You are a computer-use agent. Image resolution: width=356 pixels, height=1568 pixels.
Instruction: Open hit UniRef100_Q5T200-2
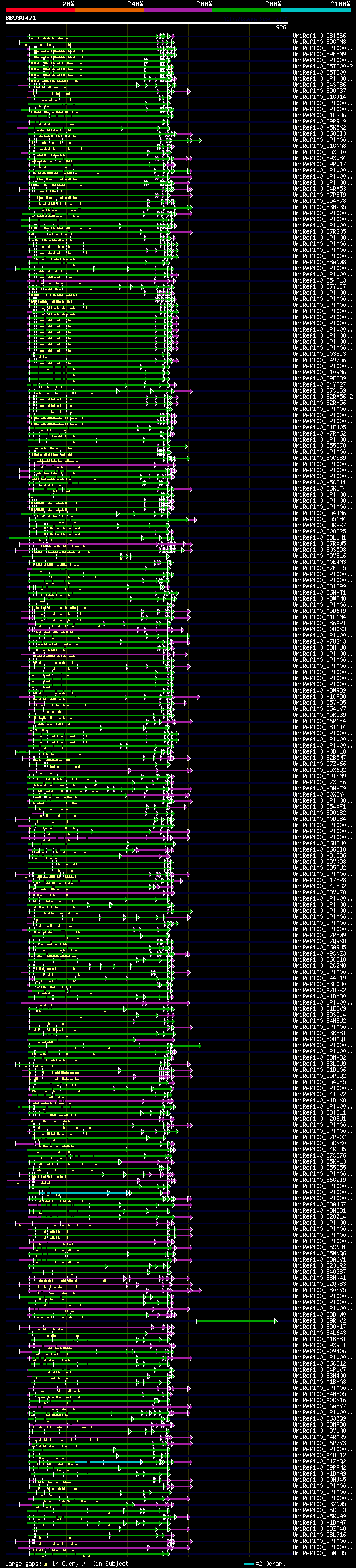click(323, 66)
